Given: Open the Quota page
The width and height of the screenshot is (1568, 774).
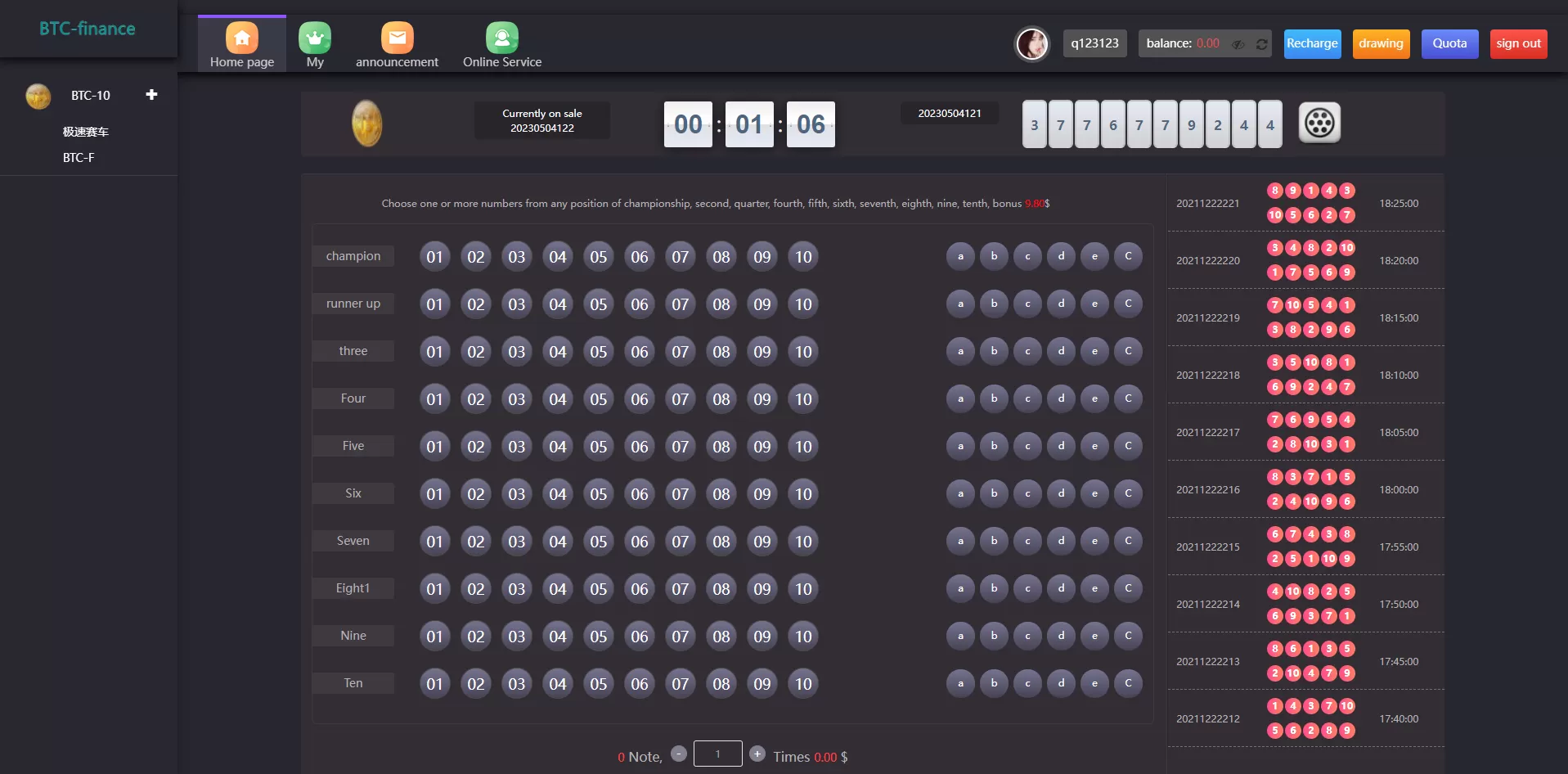Looking at the screenshot, I should pyautogui.click(x=1449, y=43).
